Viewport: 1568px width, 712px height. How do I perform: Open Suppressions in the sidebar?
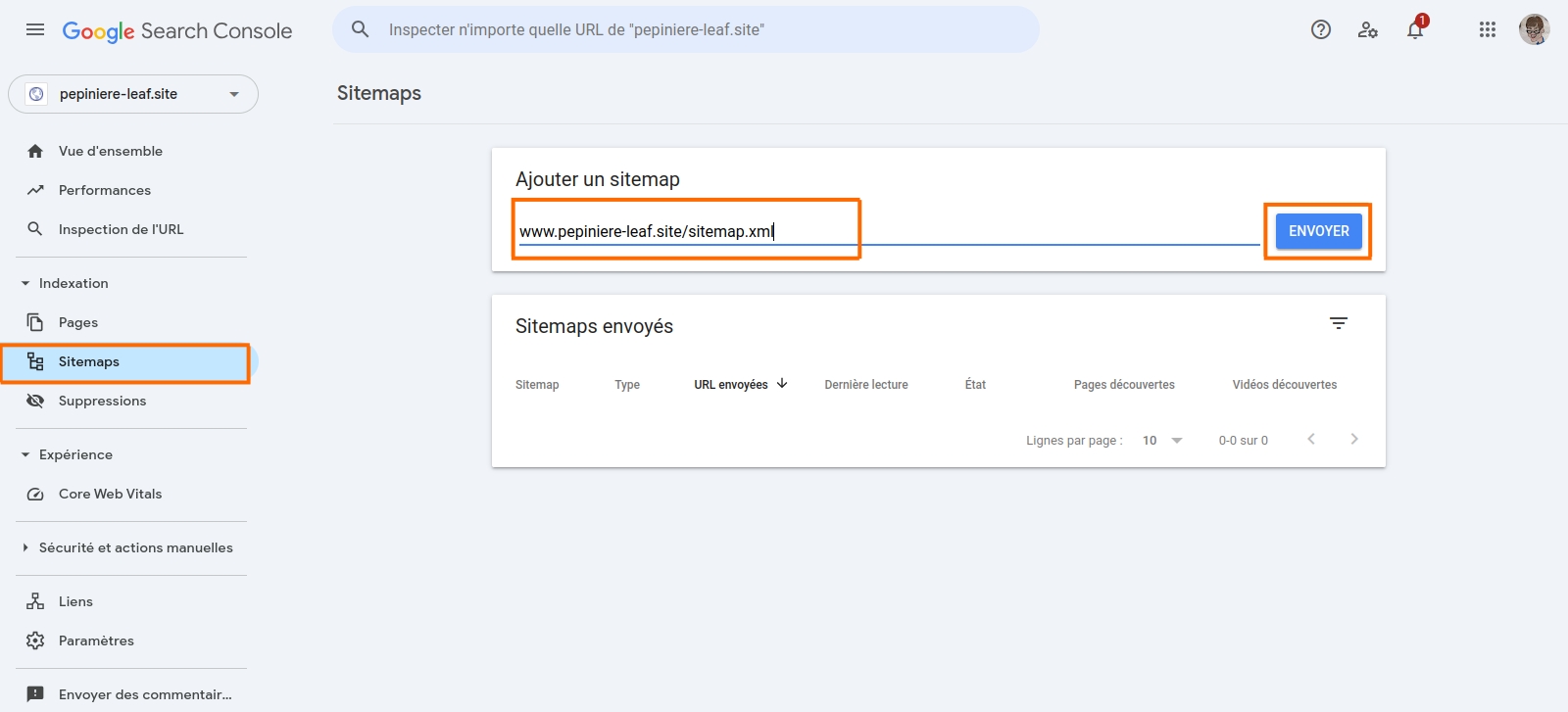pos(102,401)
